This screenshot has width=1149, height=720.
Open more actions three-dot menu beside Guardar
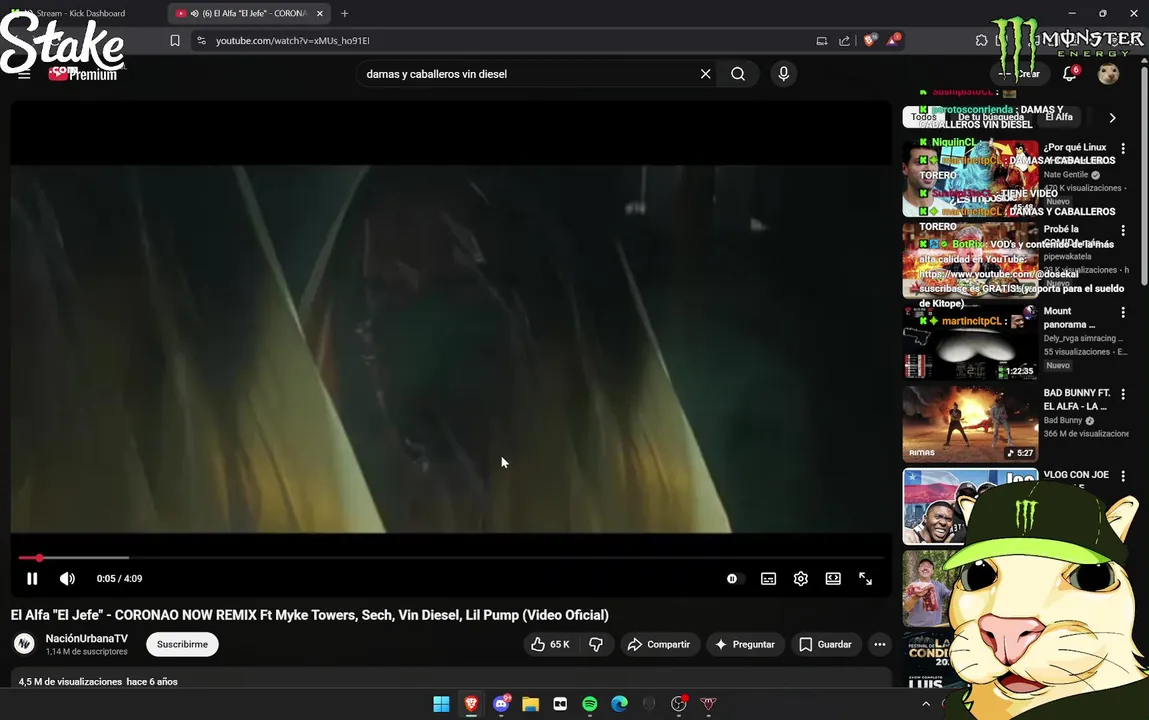click(879, 645)
